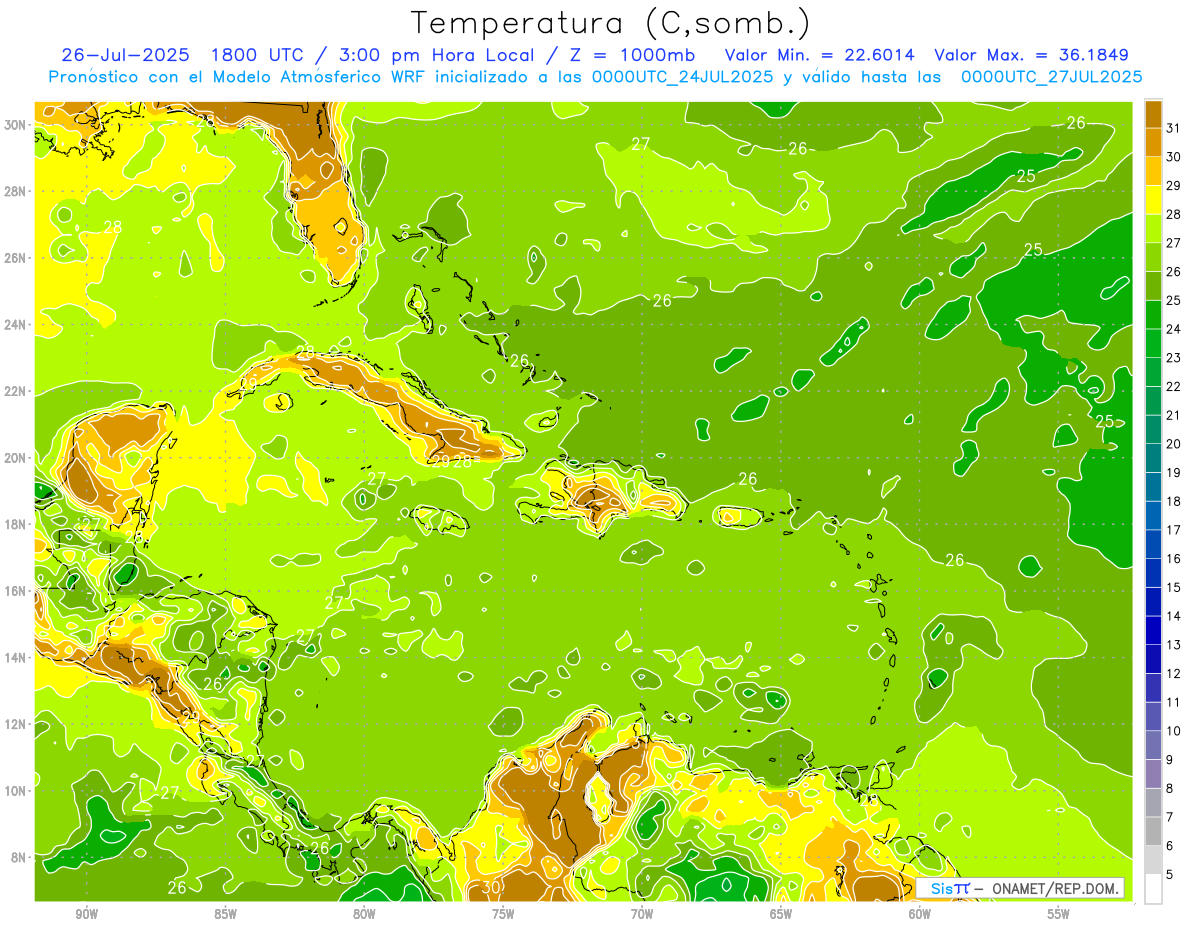This screenshot has height=927, width=1200.
Task: Click the "Valor Max. = 36.1849" text
Action: tap(1031, 55)
